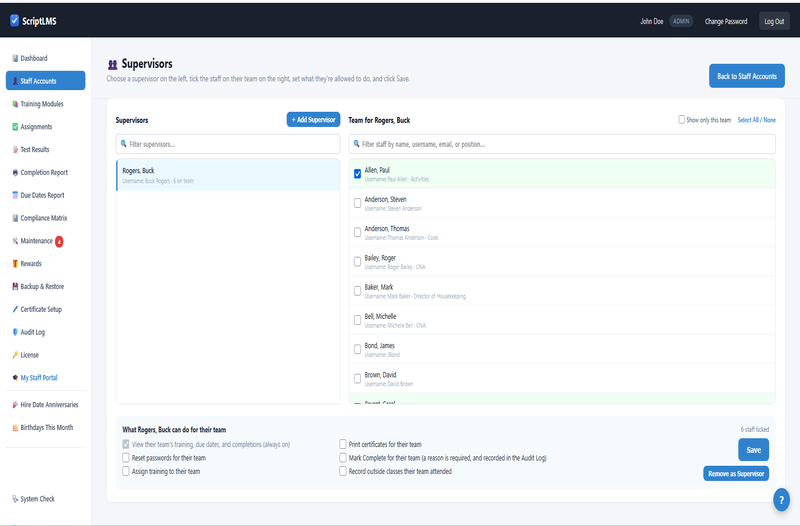This screenshot has height=526, width=800.
Task: Tick the Brown, David checkbox
Action: pyautogui.click(x=357, y=379)
